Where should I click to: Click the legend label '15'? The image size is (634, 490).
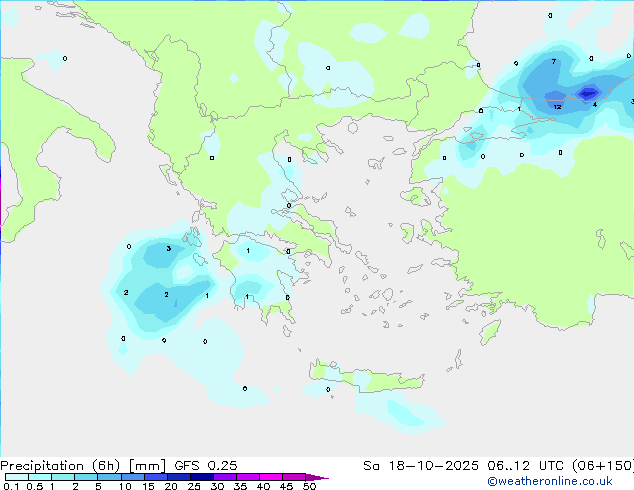[148, 486]
